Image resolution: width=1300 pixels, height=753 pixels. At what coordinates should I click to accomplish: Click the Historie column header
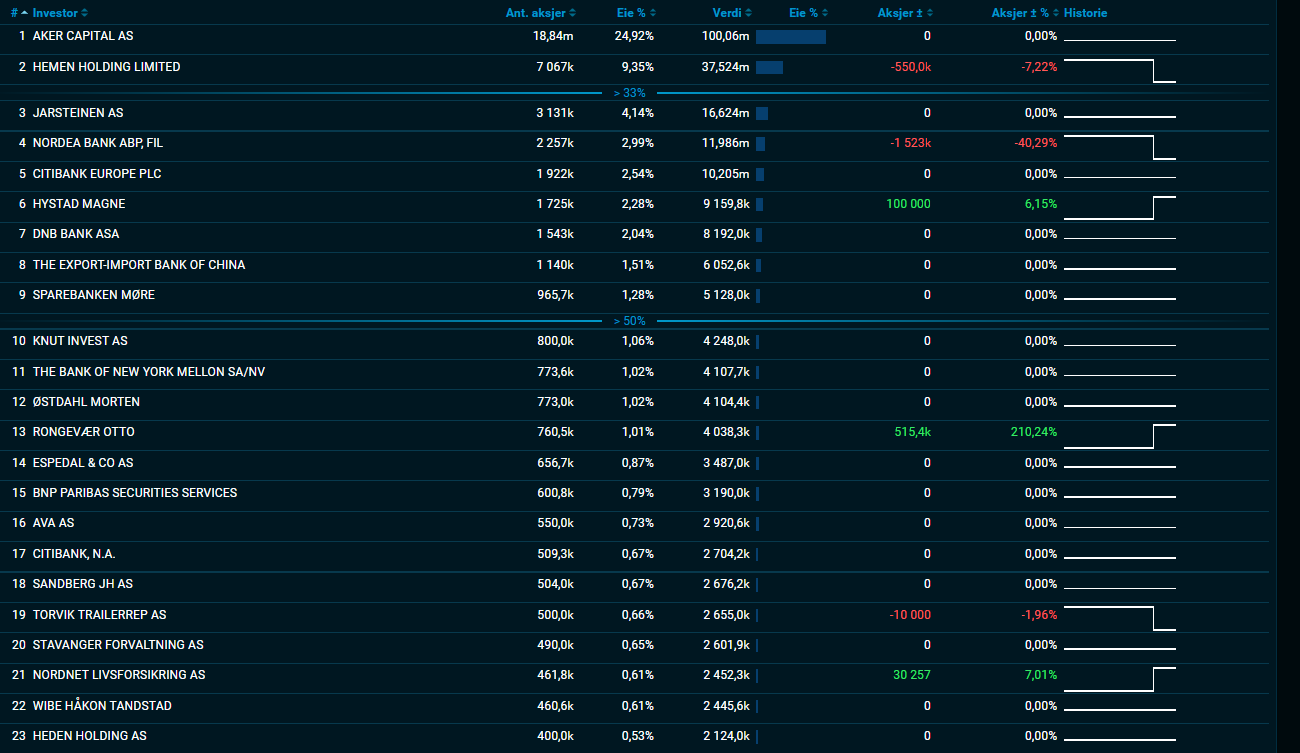click(x=1086, y=13)
